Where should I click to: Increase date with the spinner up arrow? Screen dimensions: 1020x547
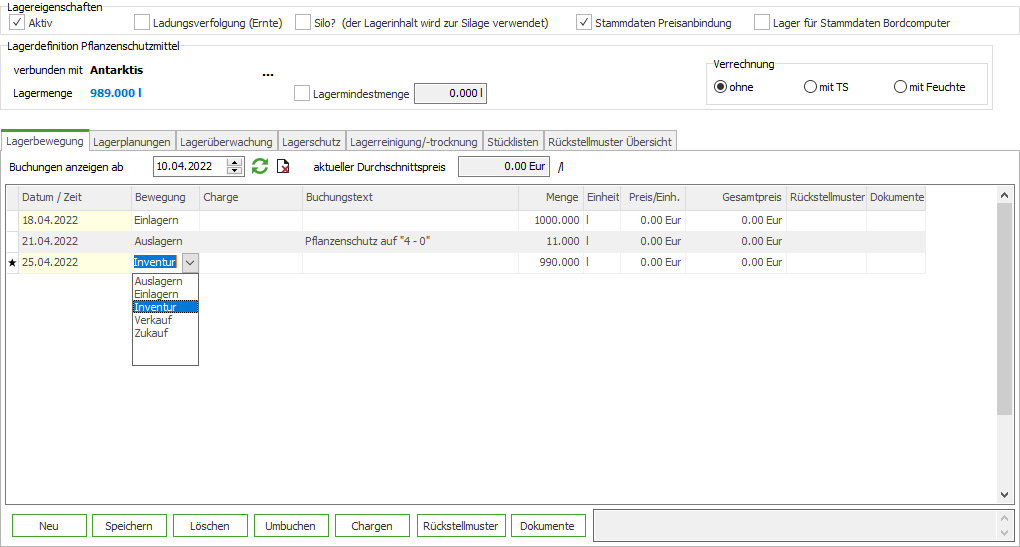(235, 162)
